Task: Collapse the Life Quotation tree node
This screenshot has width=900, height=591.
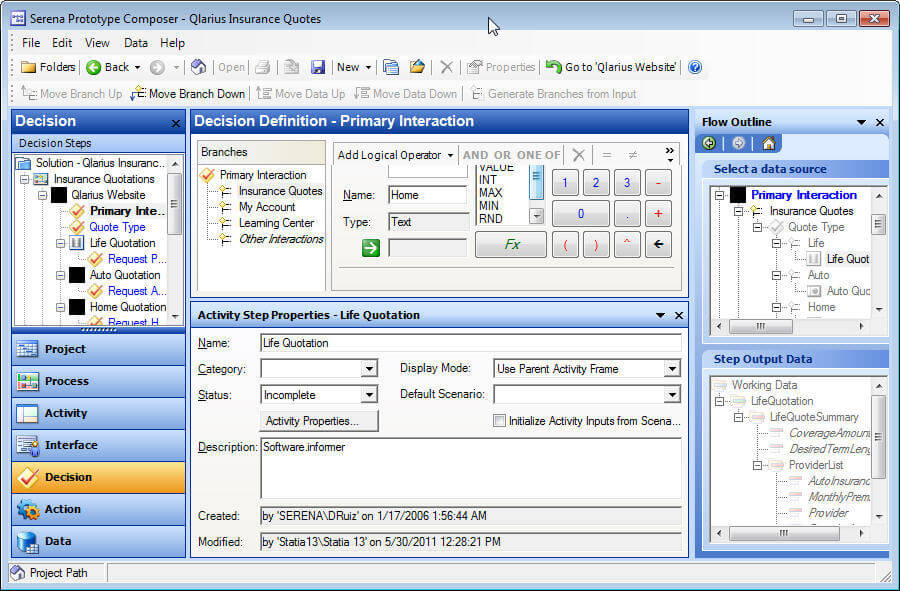Action: [60, 243]
